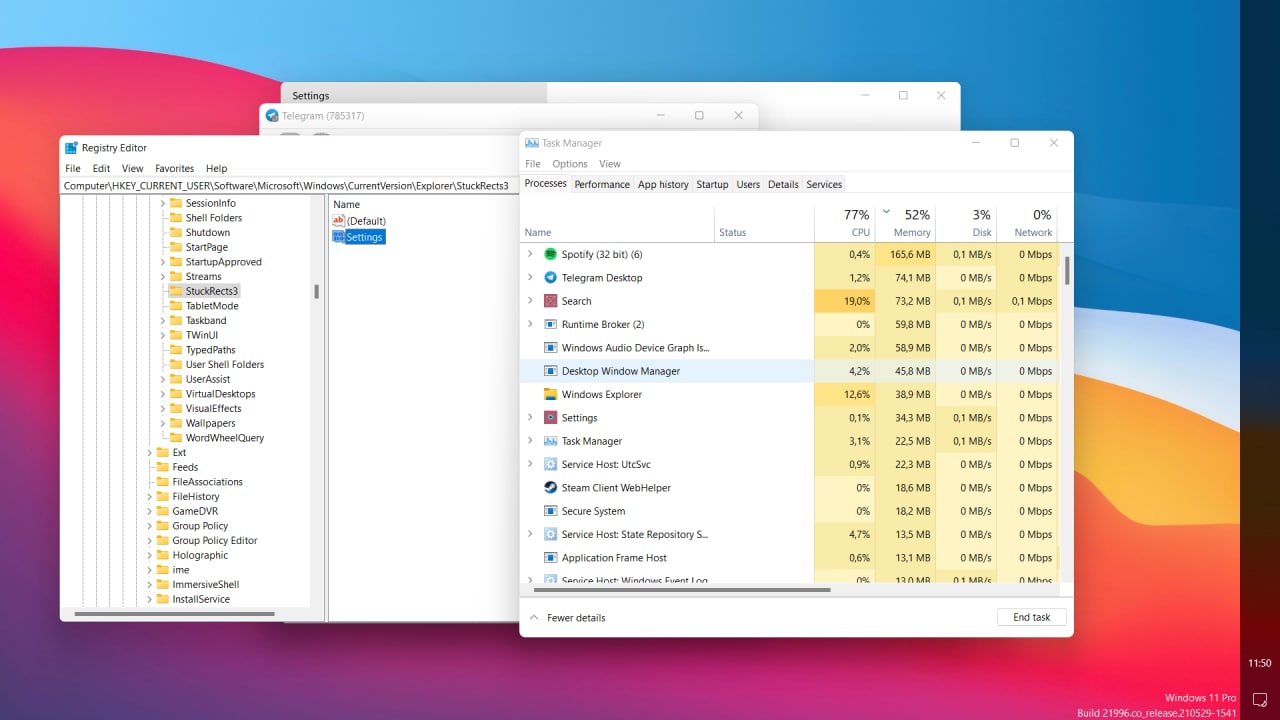Click the Steam Client WebHelper icon

click(x=550, y=488)
